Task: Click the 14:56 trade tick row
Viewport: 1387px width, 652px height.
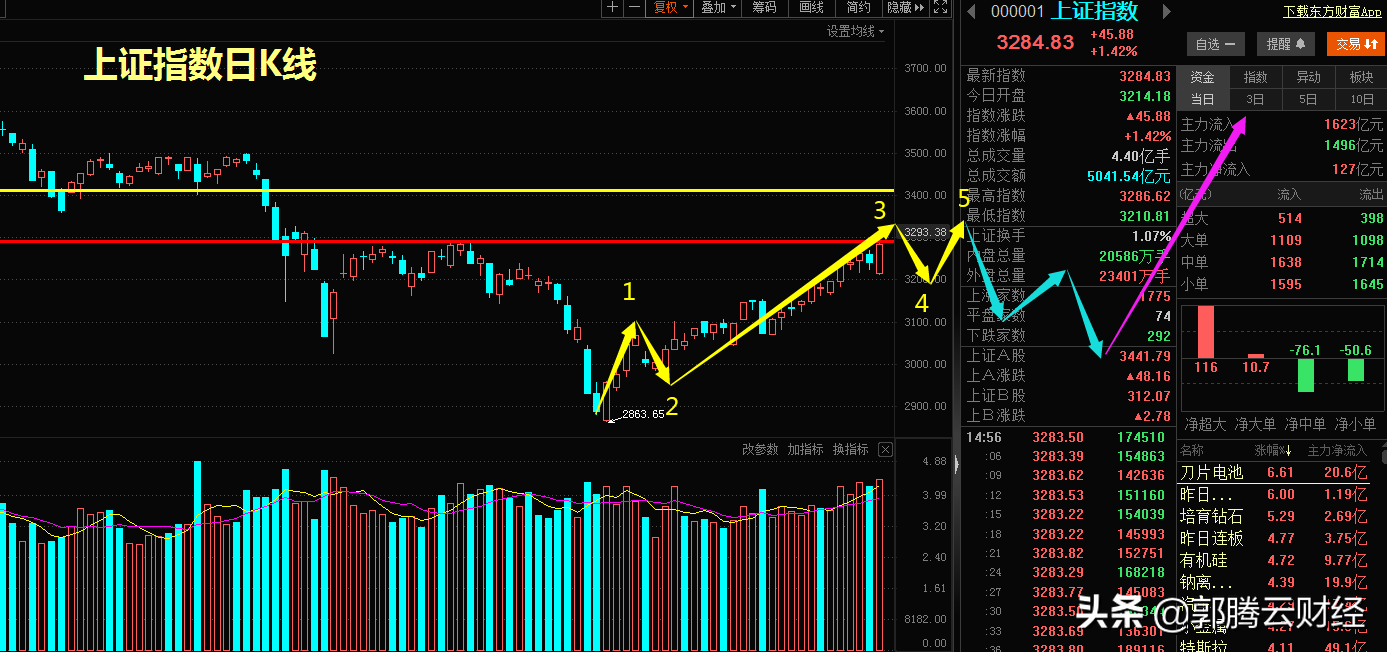Action: pyautogui.click(x=1068, y=437)
